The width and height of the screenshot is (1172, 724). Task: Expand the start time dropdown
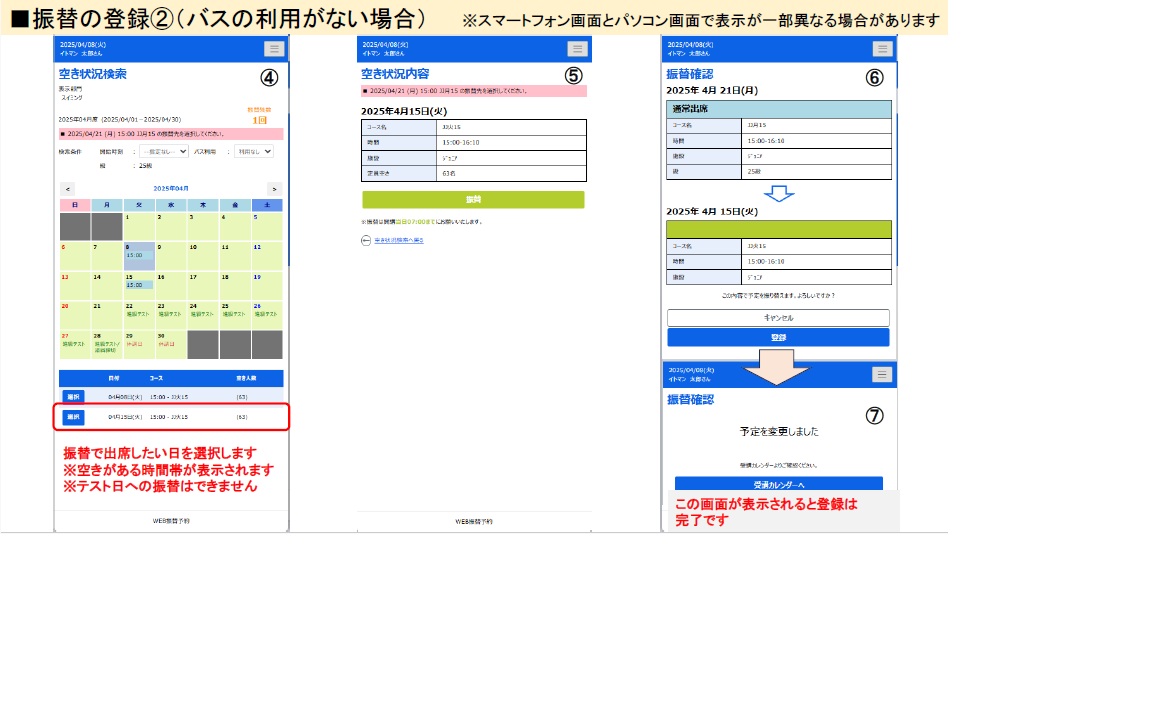(164, 151)
